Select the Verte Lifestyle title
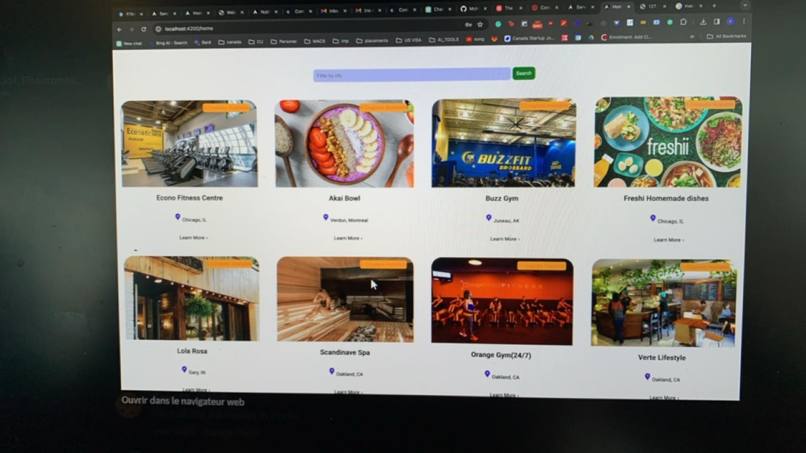The height and width of the screenshot is (453, 806). pyautogui.click(x=662, y=358)
